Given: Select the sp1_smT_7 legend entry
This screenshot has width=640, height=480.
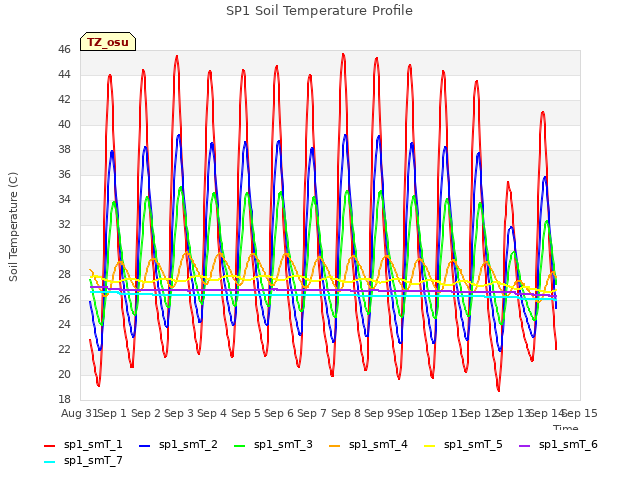Looking at the screenshot, I should click(83, 460).
